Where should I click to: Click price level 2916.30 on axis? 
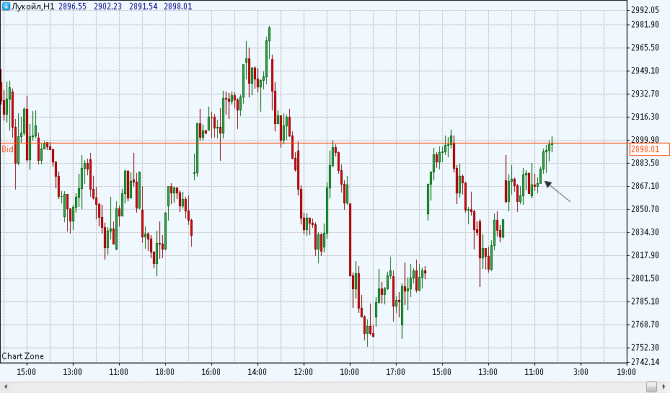[645, 117]
